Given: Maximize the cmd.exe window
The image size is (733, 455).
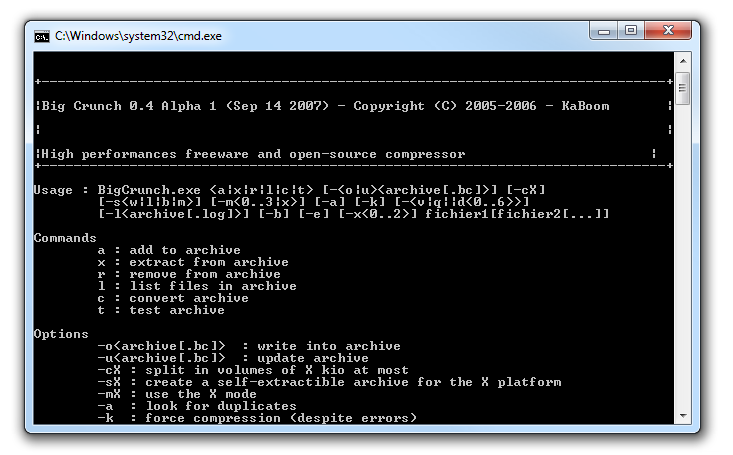Looking at the screenshot, I should coord(631,31).
